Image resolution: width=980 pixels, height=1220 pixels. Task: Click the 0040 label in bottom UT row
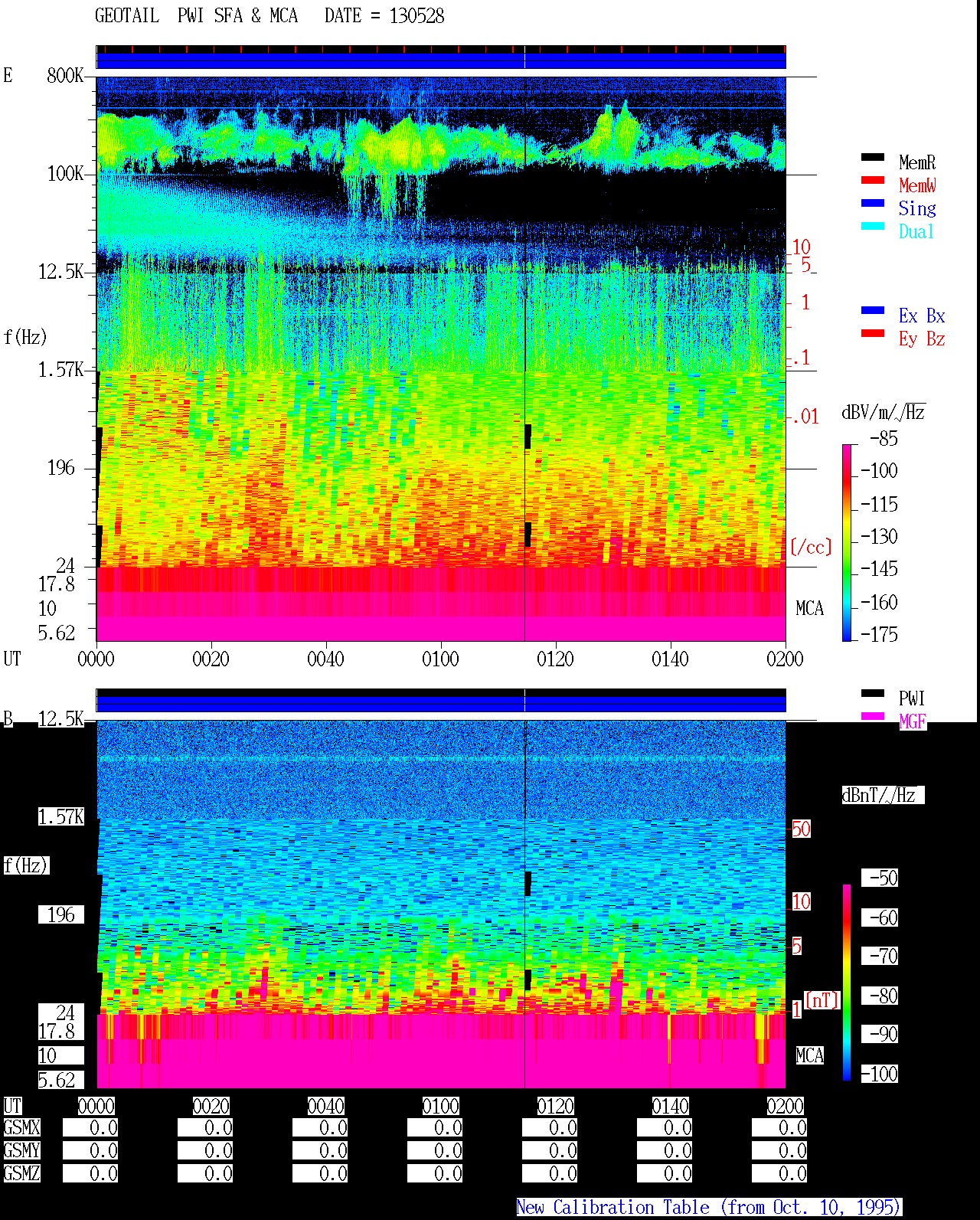coord(326,1106)
